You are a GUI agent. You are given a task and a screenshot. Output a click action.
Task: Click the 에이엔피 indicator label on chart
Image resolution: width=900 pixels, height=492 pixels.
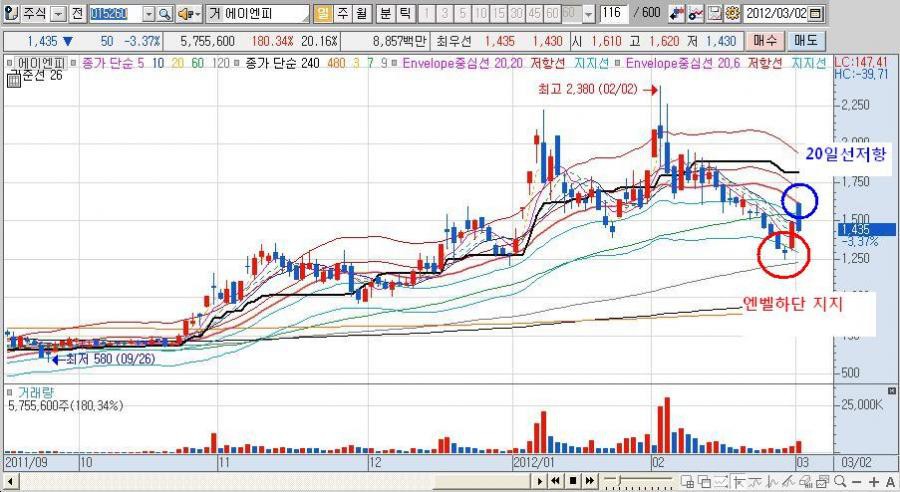[42, 63]
